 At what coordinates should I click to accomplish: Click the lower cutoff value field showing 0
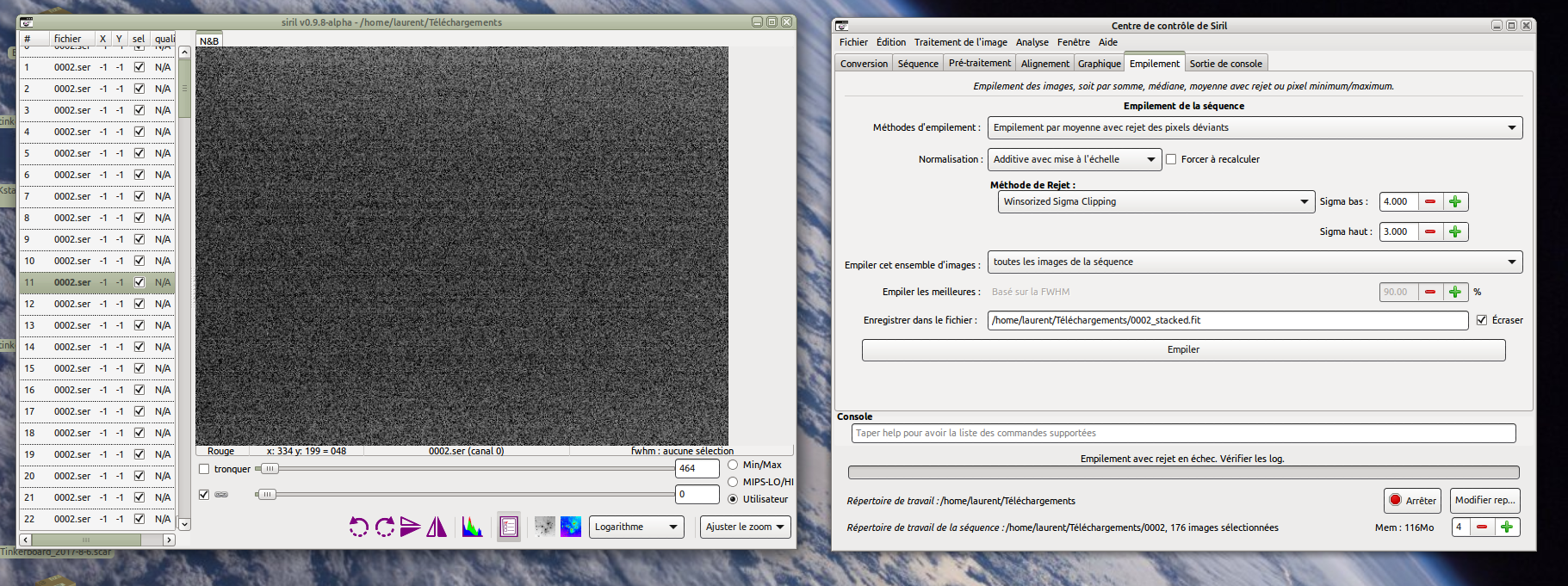(x=697, y=494)
